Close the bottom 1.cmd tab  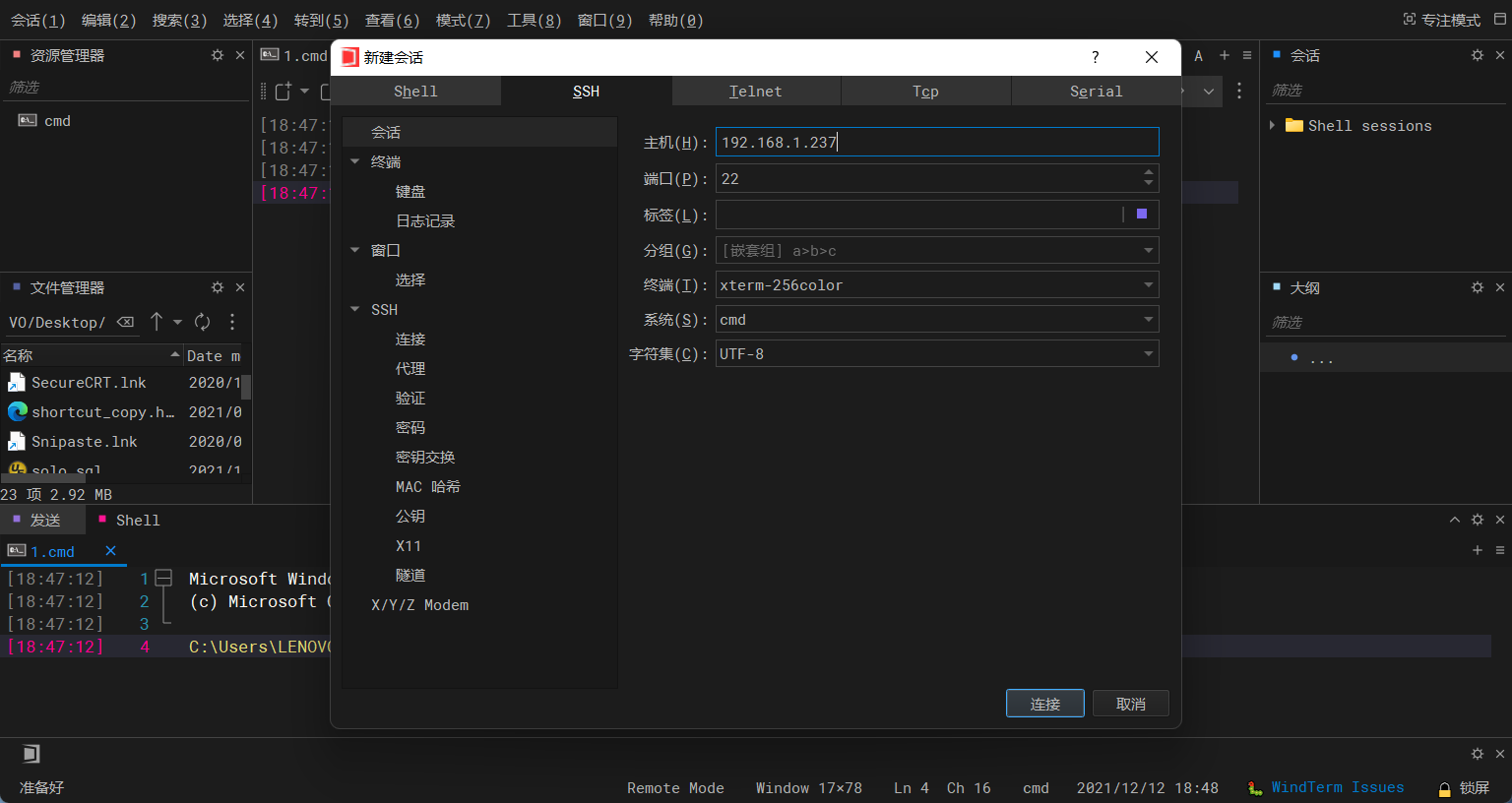pos(110,550)
